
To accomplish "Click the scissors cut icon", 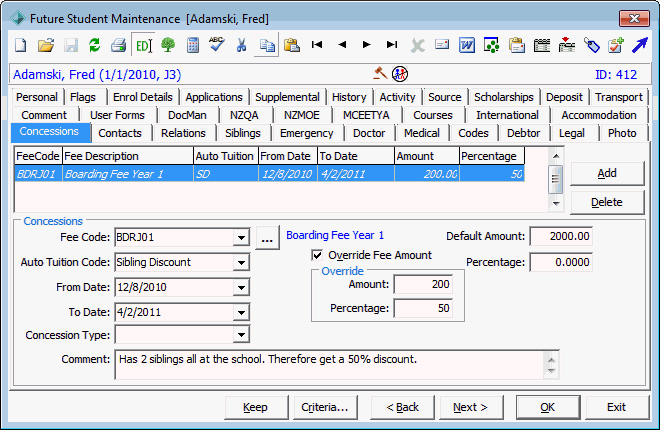I will 241,45.
